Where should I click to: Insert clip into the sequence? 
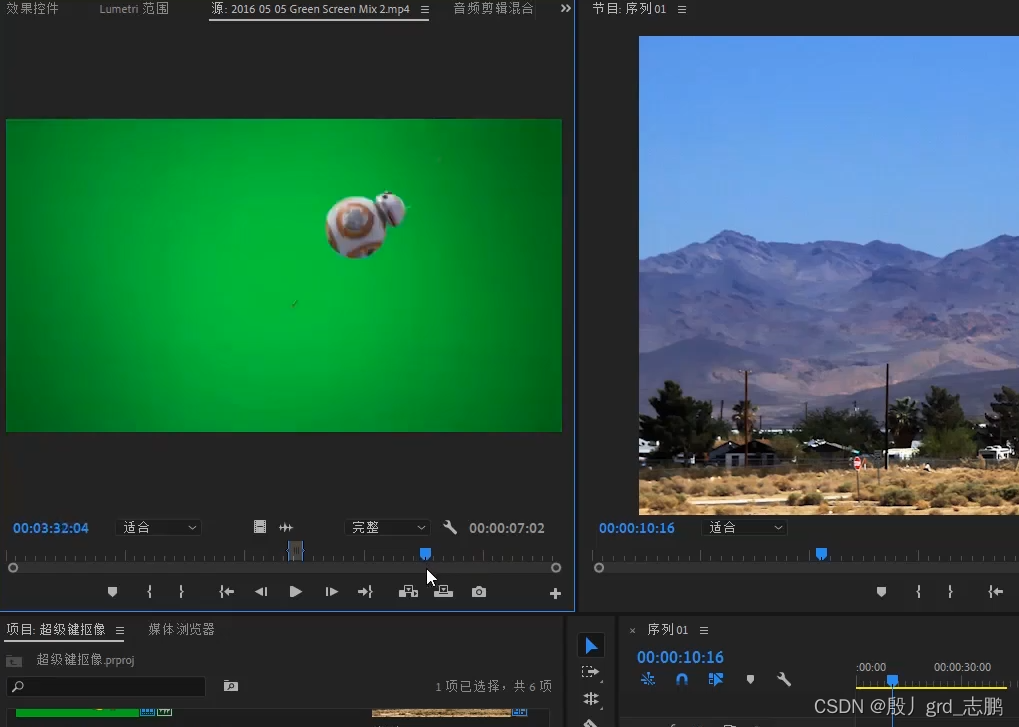point(408,592)
